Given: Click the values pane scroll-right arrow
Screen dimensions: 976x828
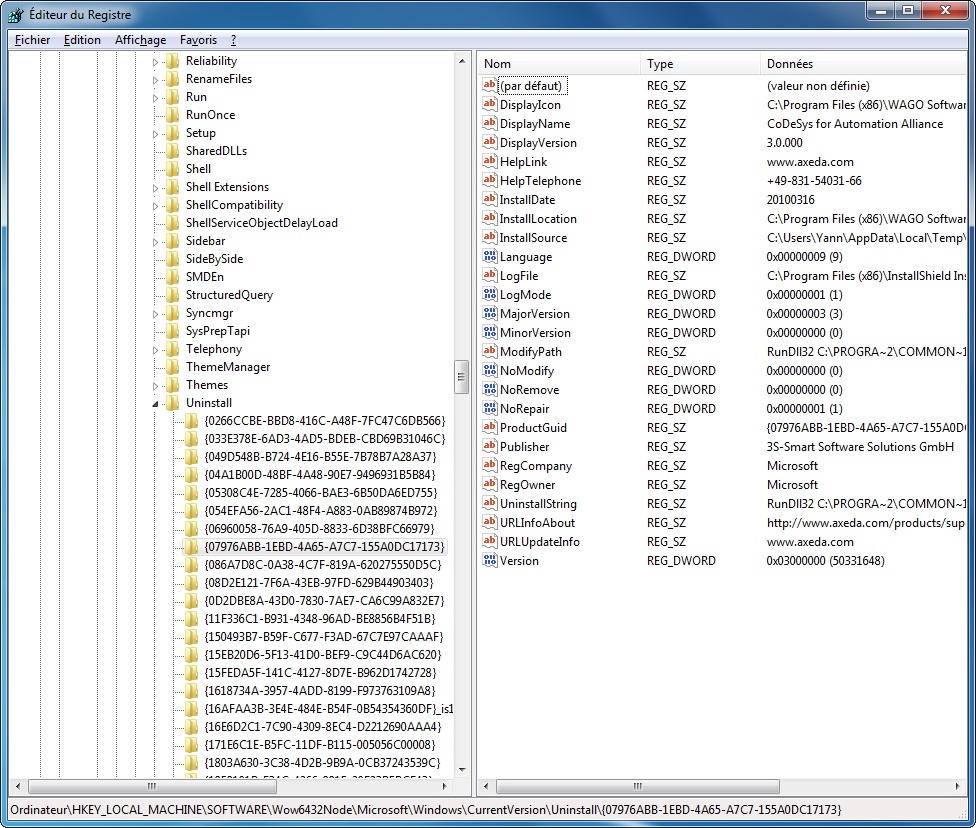Looking at the screenshot, I should [x=957, y=786].
